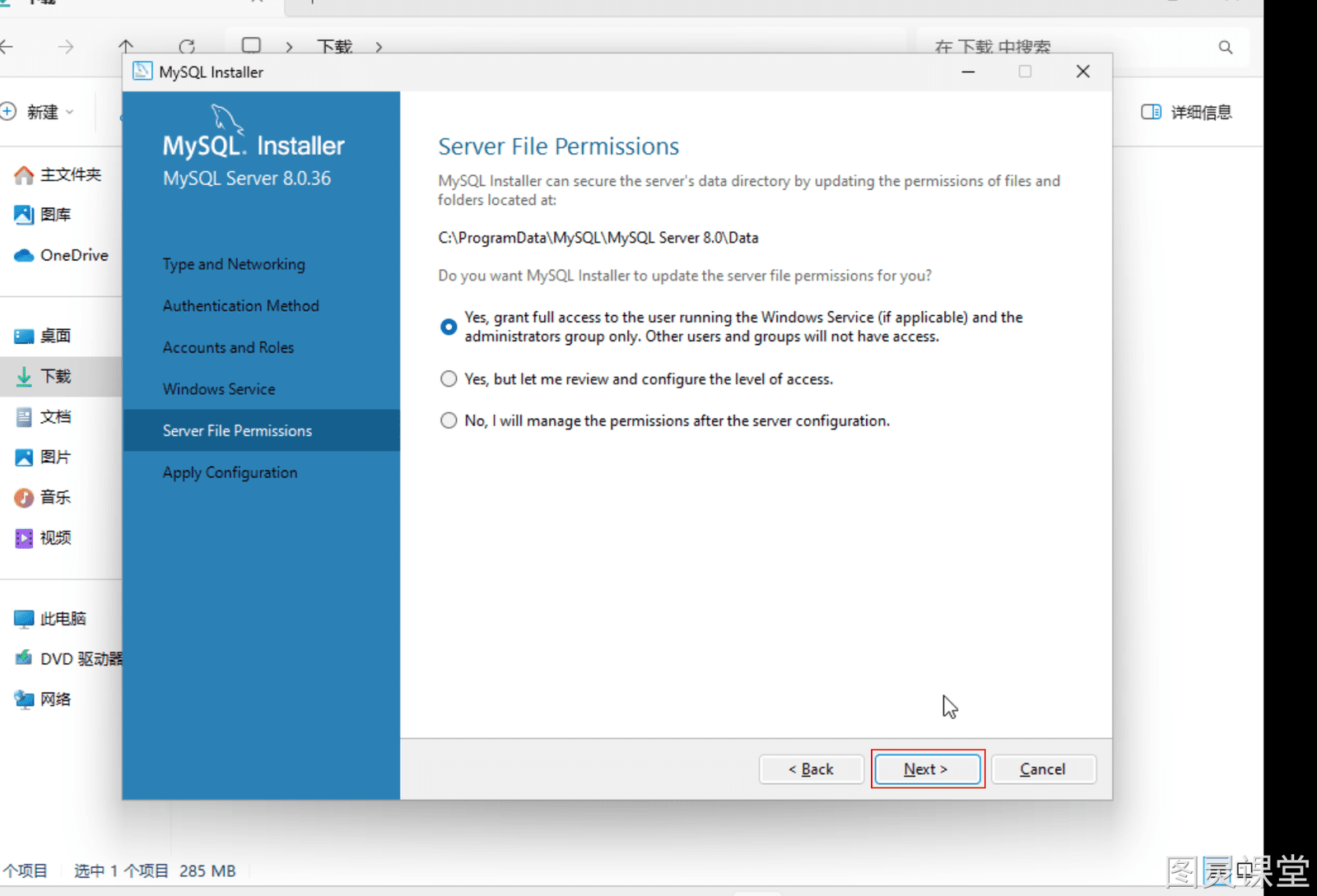This screenshot has height=896, width=1317.
Task: Open the DVD drive icon in Explorer
Action: pyautogui.click(x=24, y=658)
